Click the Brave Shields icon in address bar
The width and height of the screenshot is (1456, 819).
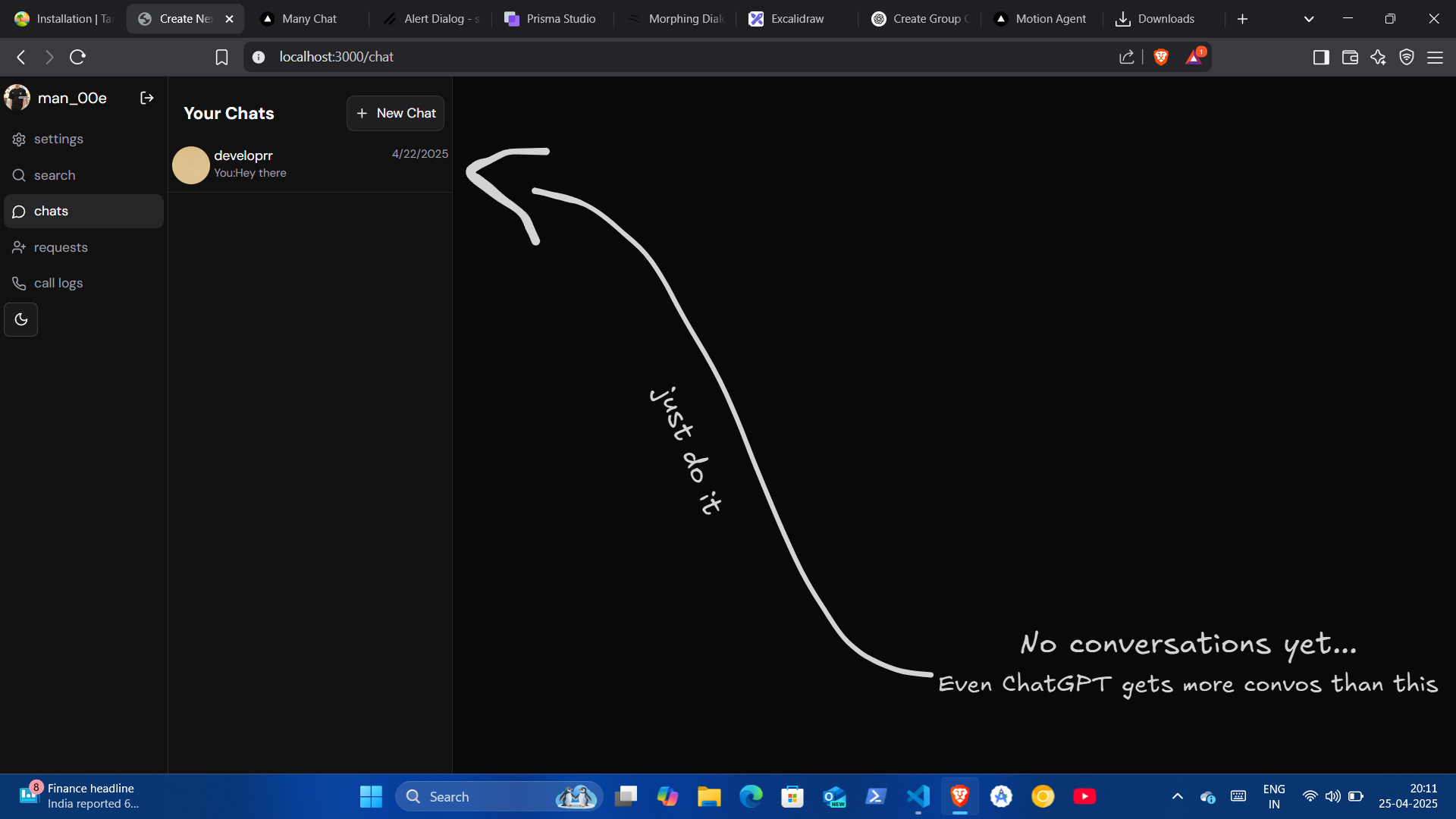coord(1160,57)
